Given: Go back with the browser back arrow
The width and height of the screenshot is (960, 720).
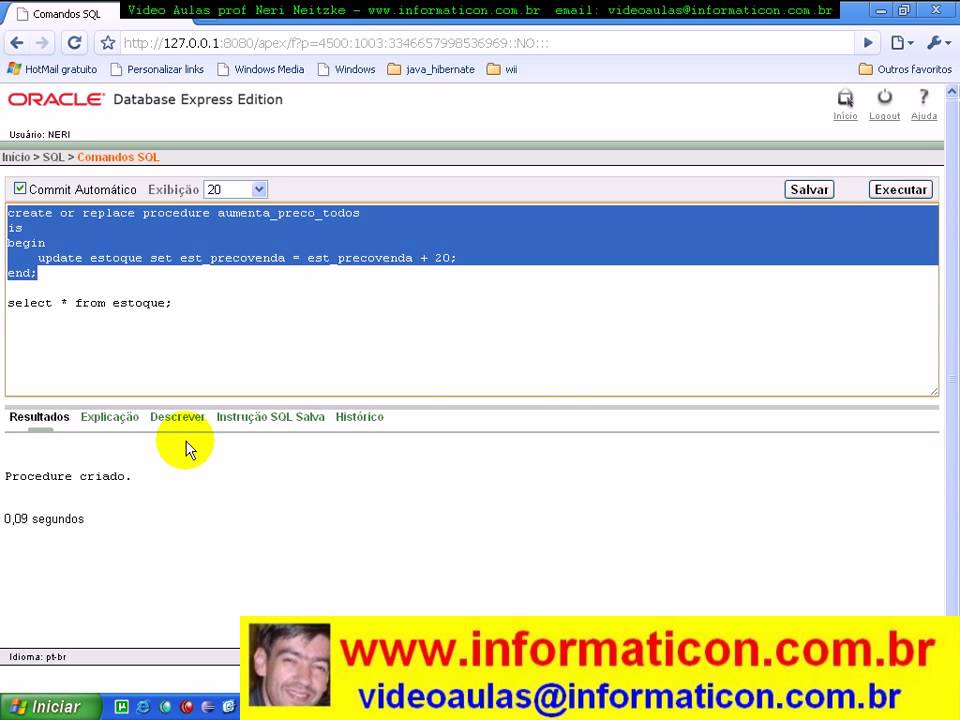Looking at the screenshot, I should coord(17,43).
